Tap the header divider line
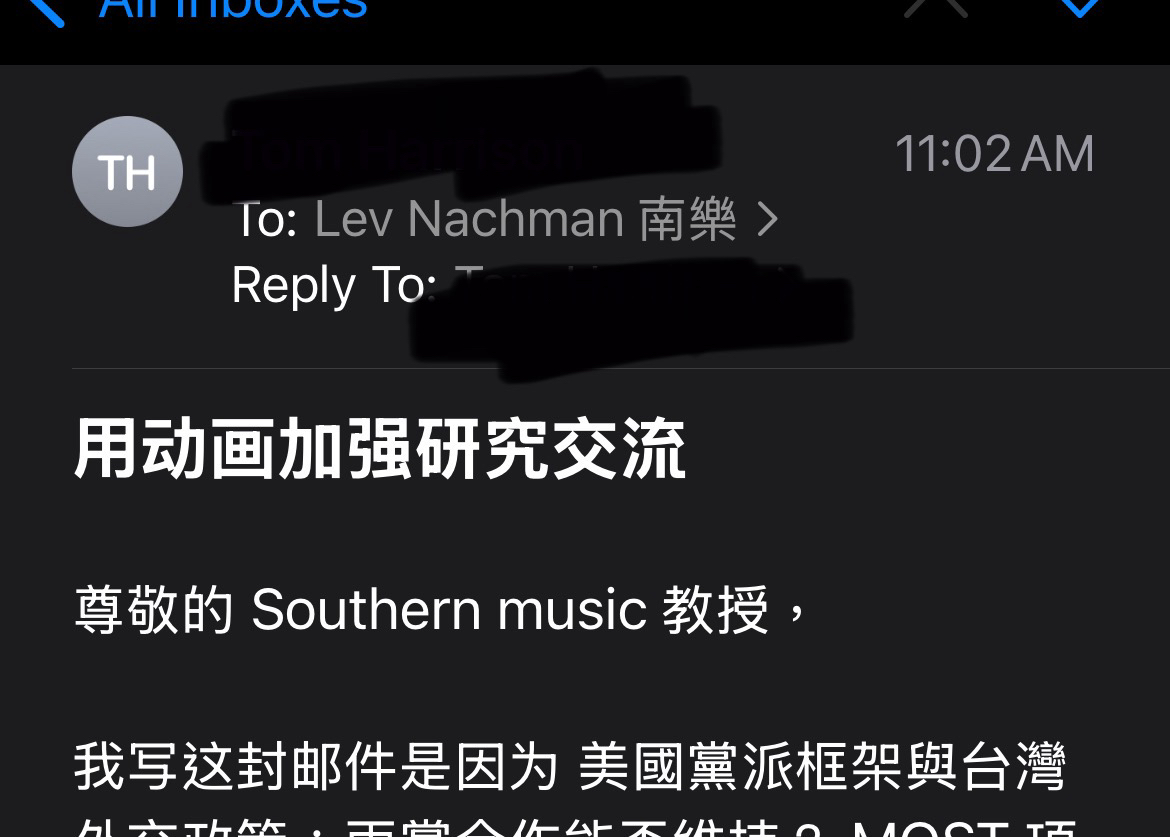The height and width of the screenshot is (837, 1170). 621,369
